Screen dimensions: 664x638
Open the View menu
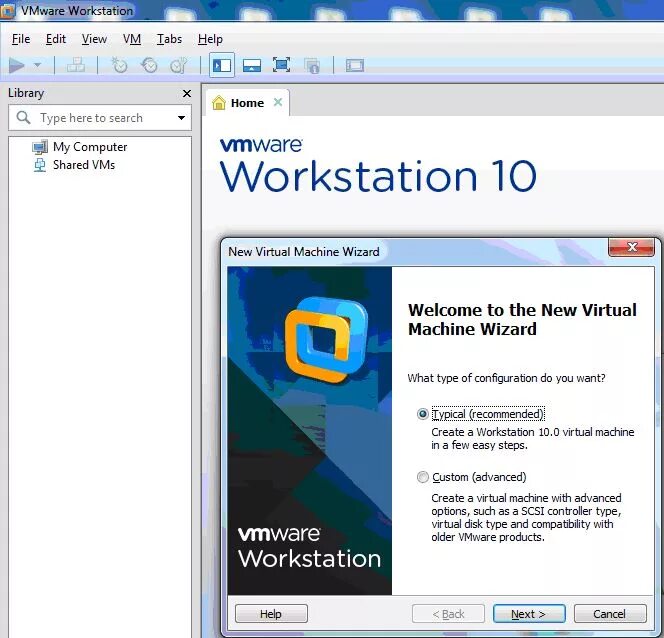coord(94,39)
